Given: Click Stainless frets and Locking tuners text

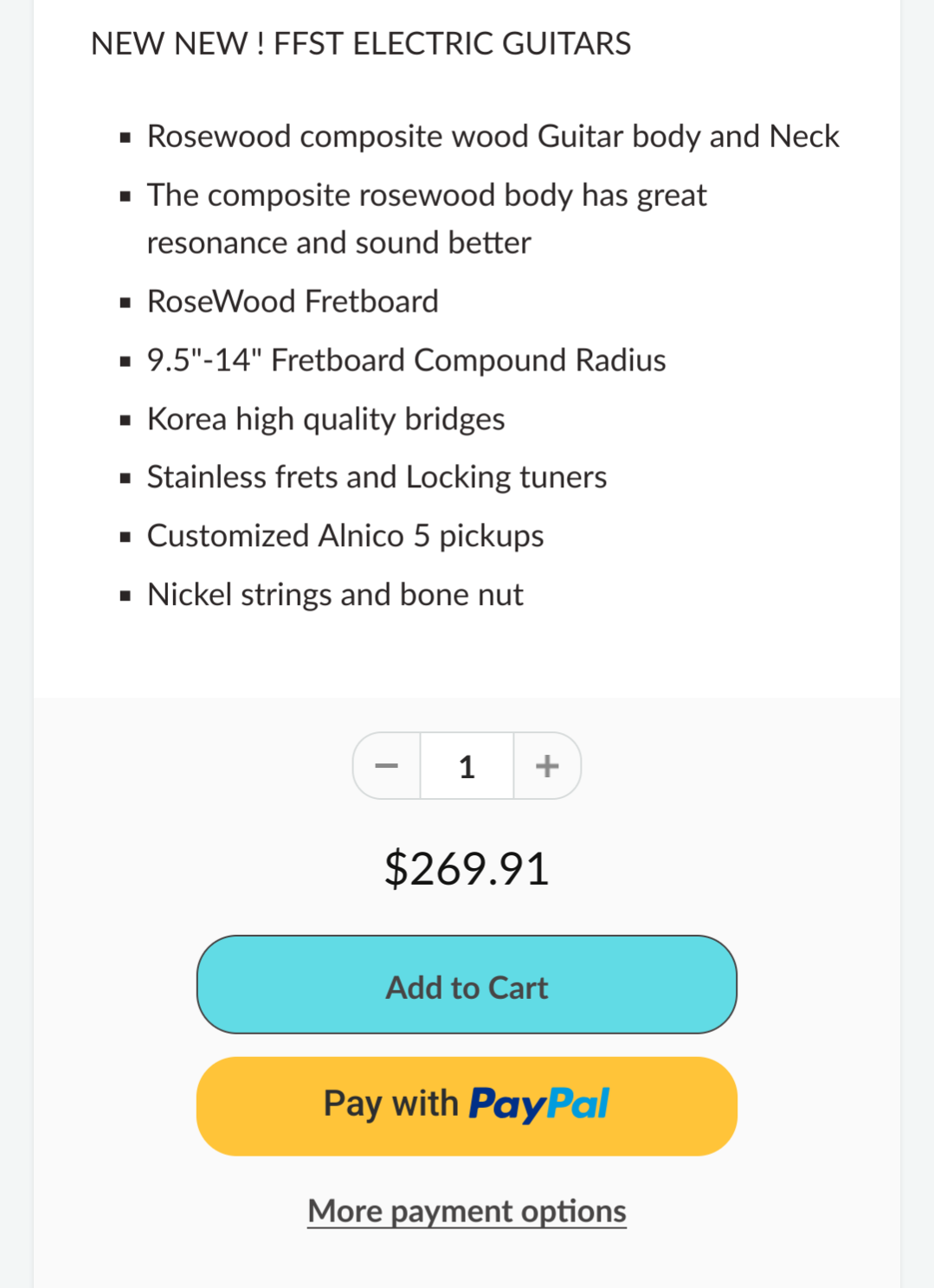Looking at the screenshot, I should pos(377,477).
